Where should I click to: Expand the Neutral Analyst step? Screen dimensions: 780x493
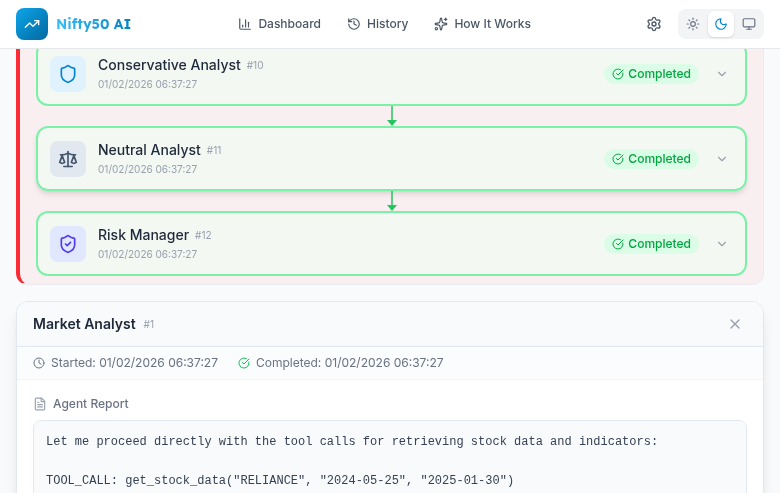[x=722, y=159]
